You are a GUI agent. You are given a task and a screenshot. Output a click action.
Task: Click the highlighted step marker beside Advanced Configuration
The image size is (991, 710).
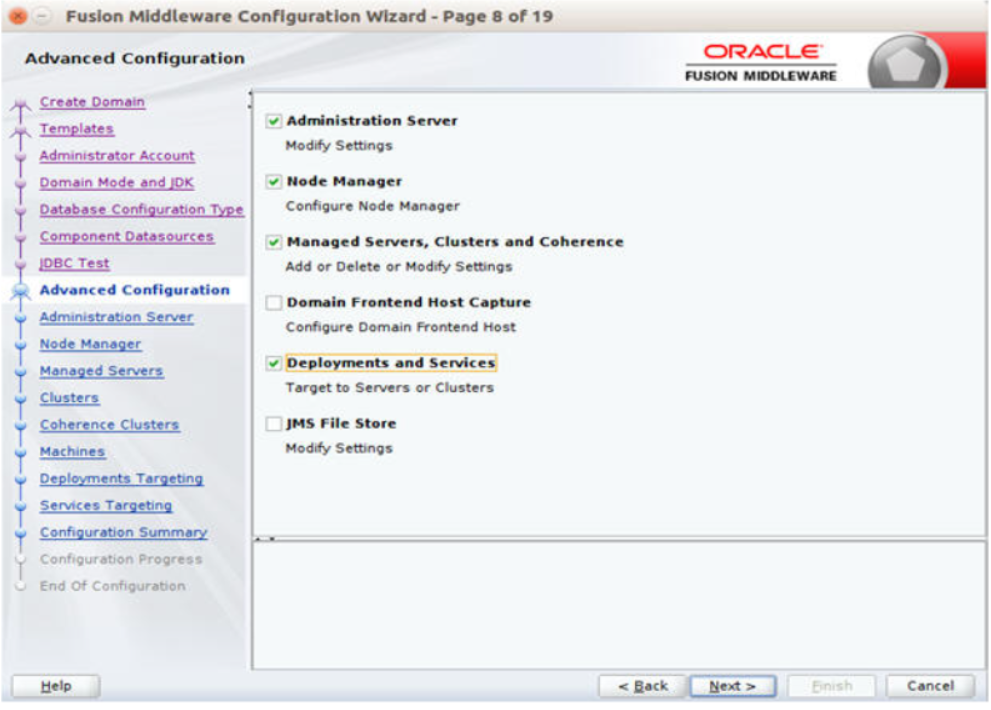point(24,290)
